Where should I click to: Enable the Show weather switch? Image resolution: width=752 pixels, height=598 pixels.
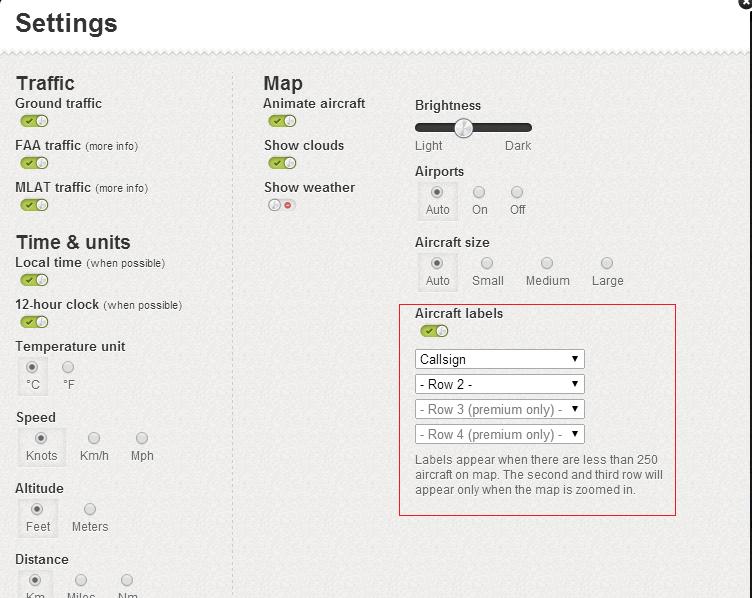pos(281,205)
